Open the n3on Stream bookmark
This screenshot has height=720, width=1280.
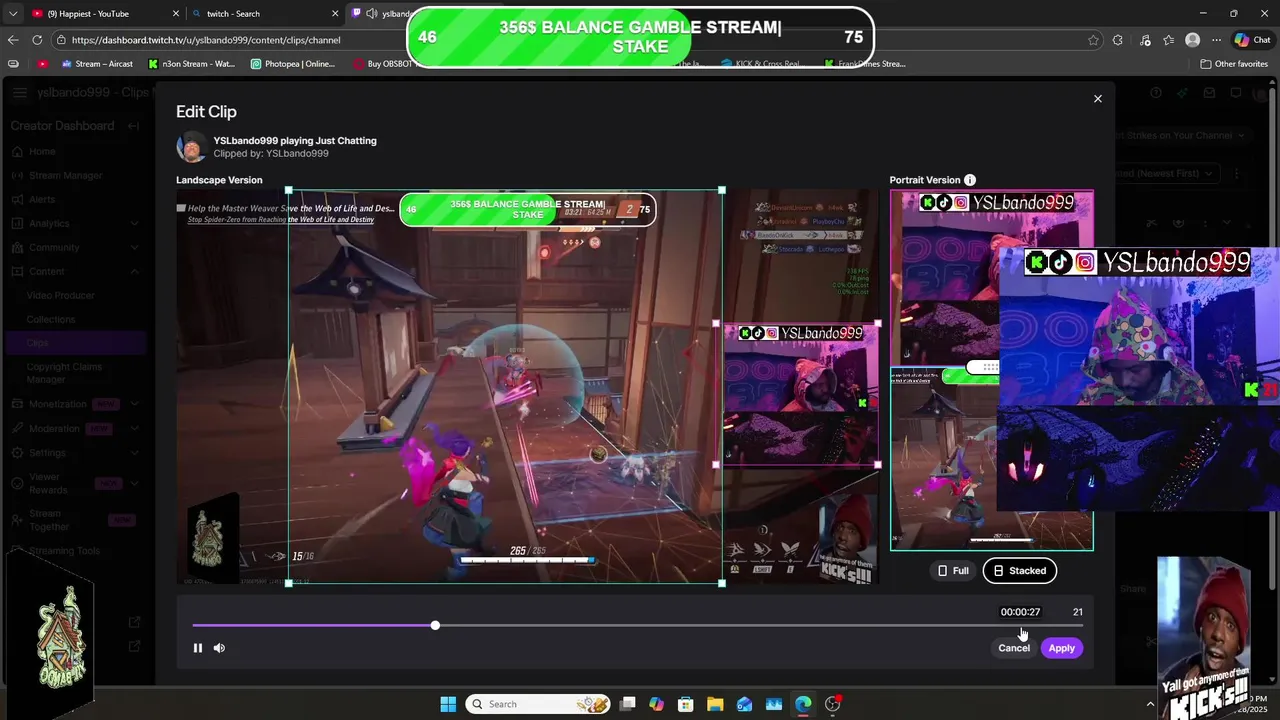pos(191,64)
